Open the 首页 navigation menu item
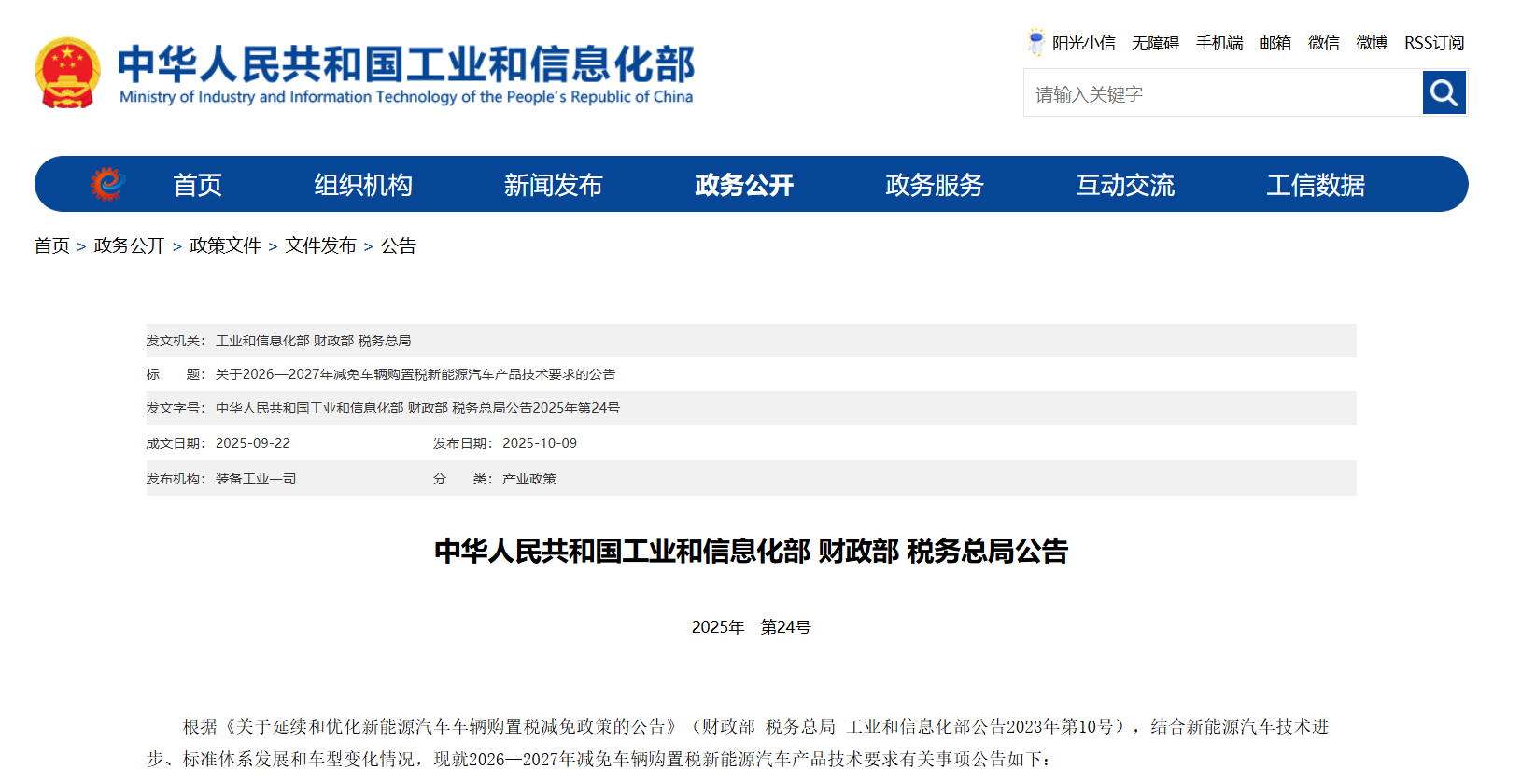 coord(197,185)
